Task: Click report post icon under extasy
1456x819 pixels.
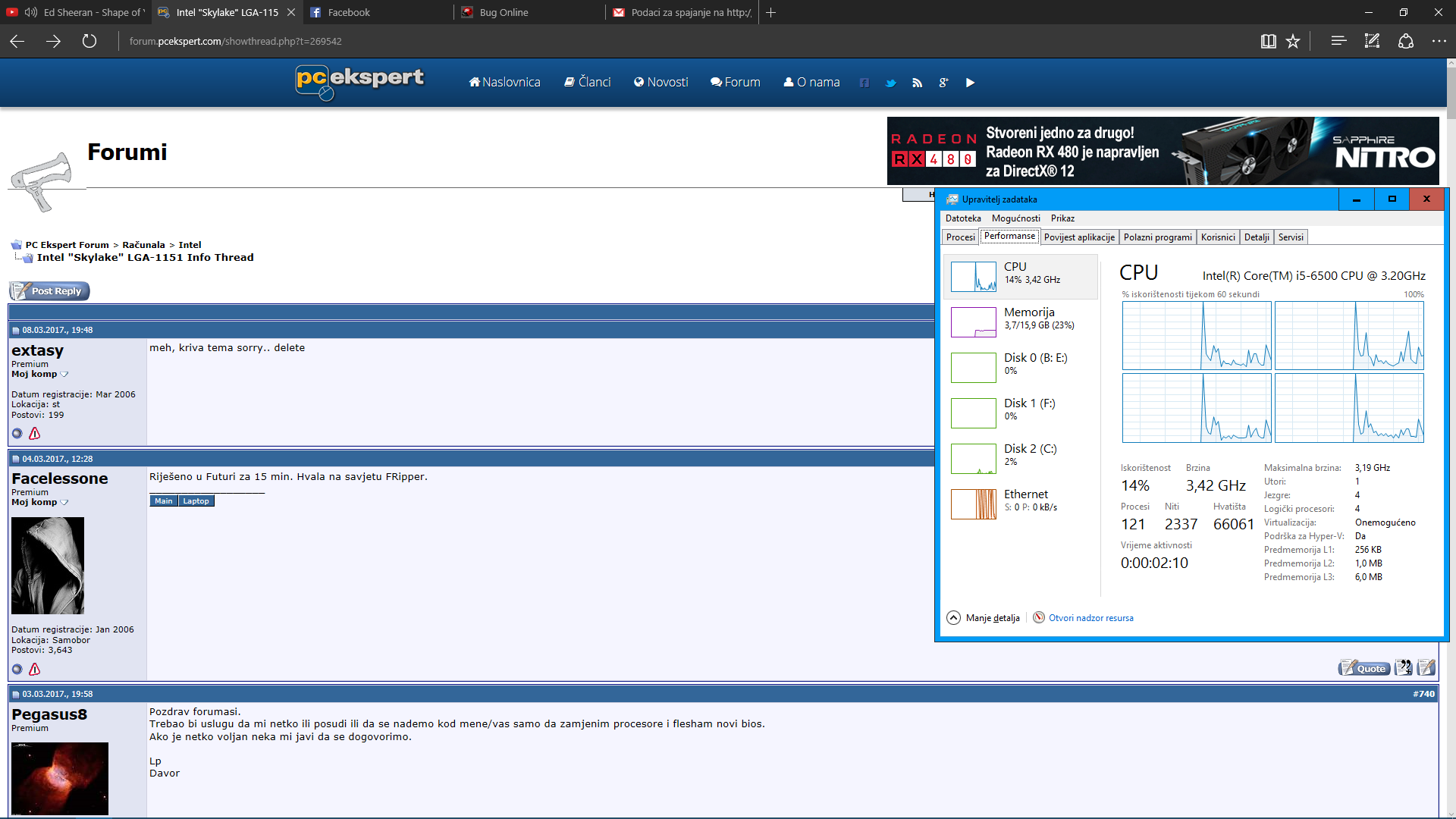Action: [x=34, y=434]
